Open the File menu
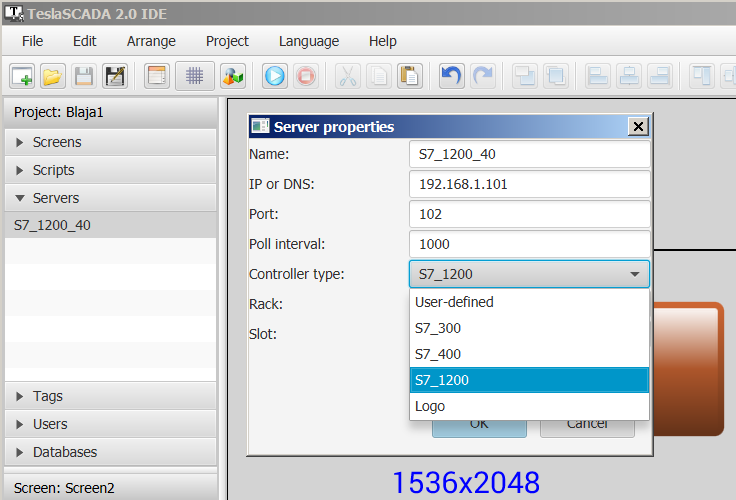This screenshot has width=736, height=500. (32, 41)
